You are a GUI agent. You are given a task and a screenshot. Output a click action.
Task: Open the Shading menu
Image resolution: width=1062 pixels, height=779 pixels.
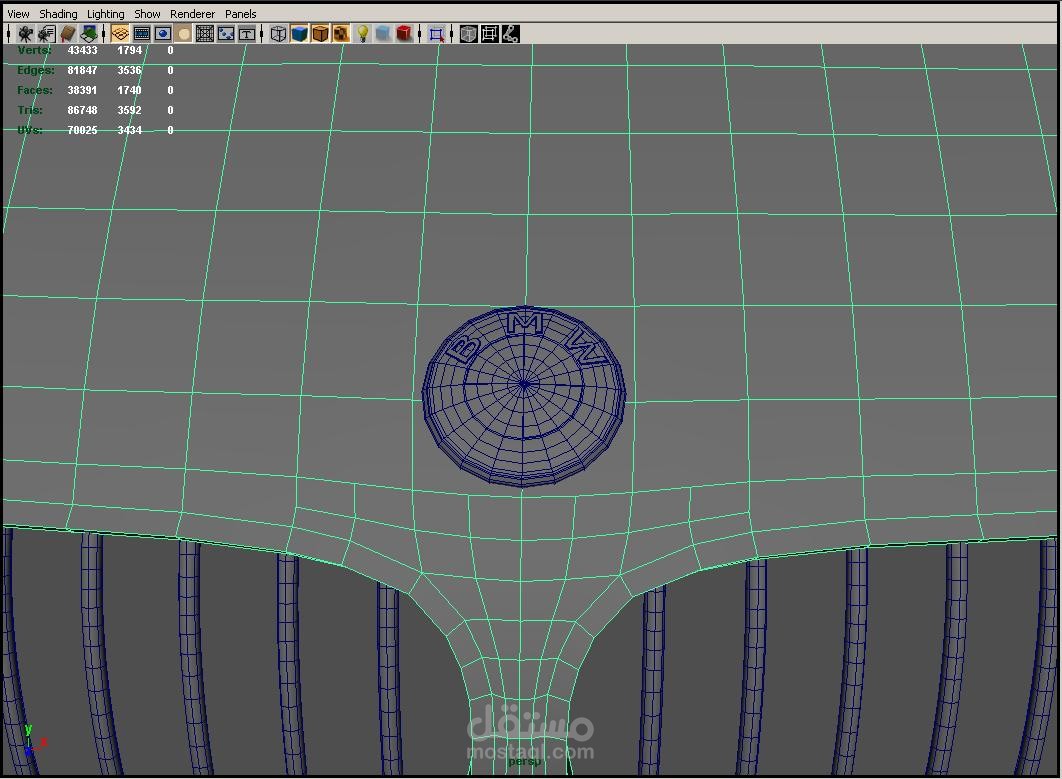58,14
